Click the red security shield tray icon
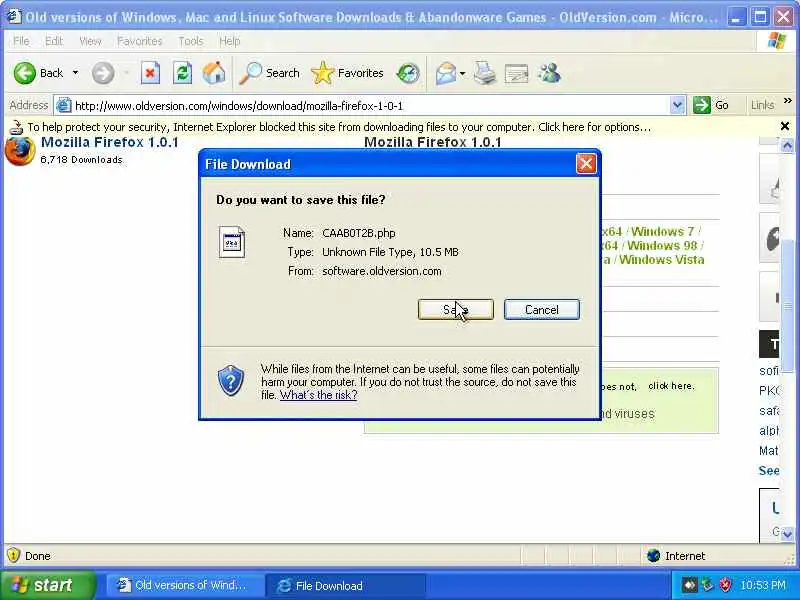Image resolution: width=800 pixels, height=600 pixels. point(725,585)
